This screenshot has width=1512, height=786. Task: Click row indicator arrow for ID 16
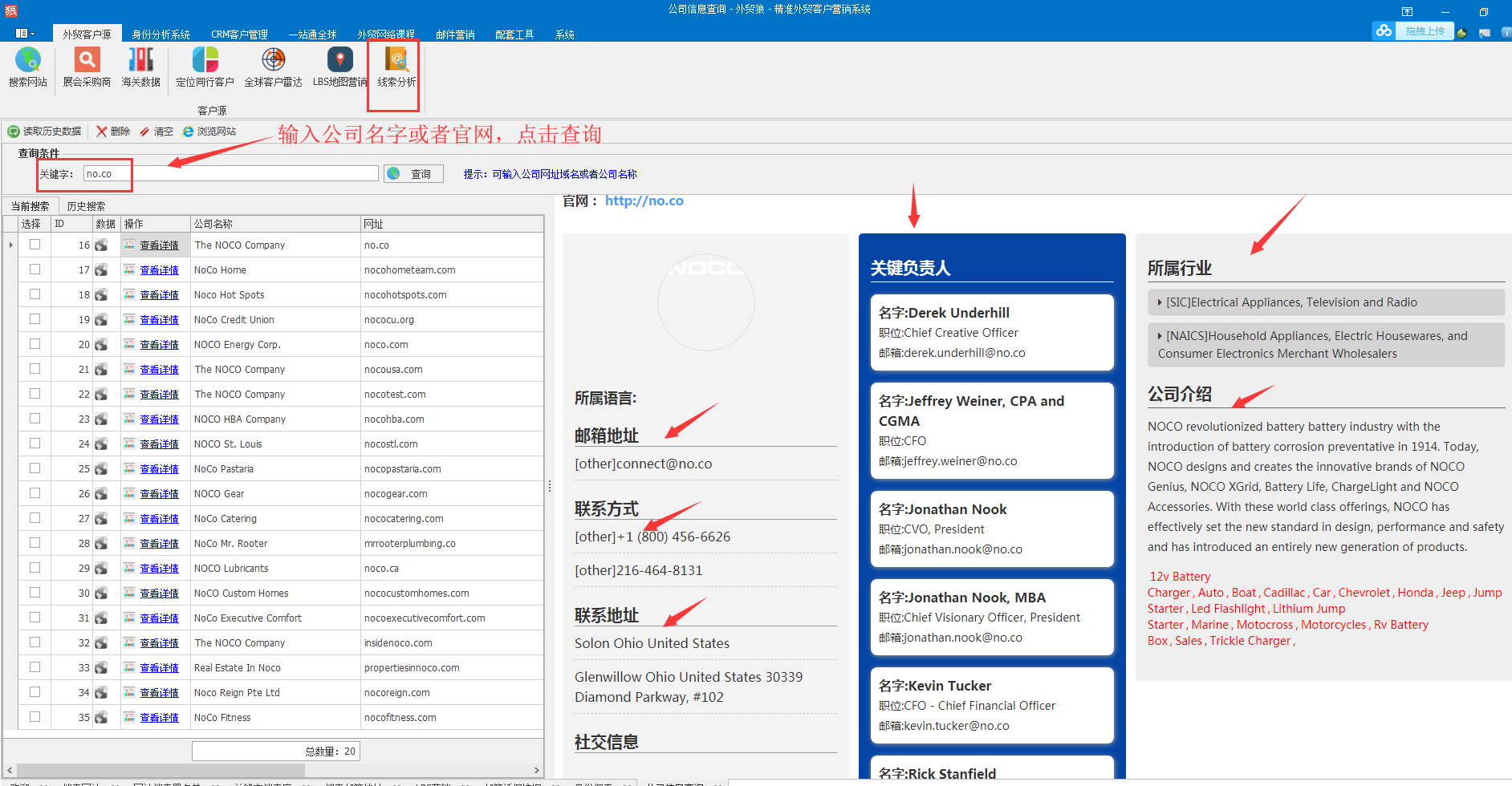10,245
